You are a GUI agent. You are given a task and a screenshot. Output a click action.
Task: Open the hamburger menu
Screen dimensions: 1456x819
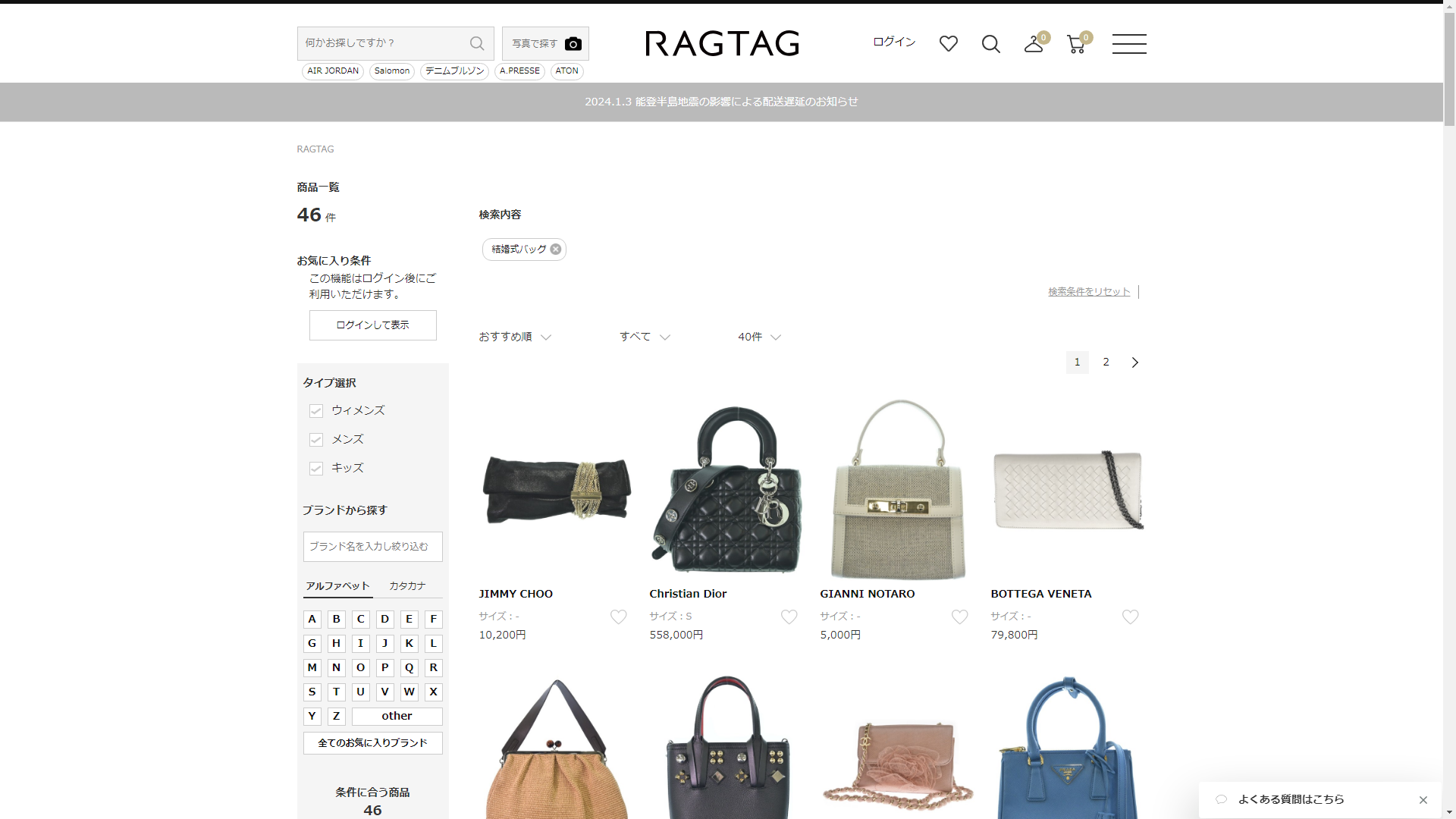tap(1128, 44)
